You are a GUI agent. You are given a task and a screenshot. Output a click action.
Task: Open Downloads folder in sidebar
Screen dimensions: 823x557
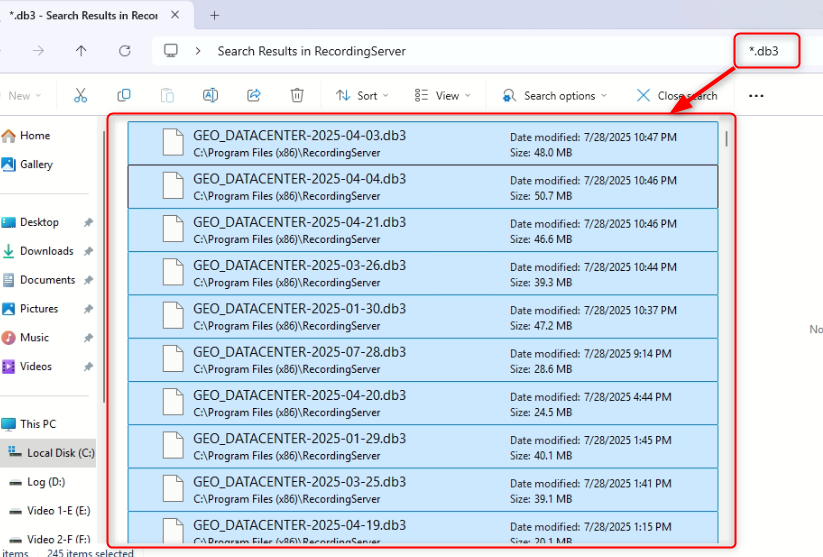pyautogui.click(x=38, y=251)
